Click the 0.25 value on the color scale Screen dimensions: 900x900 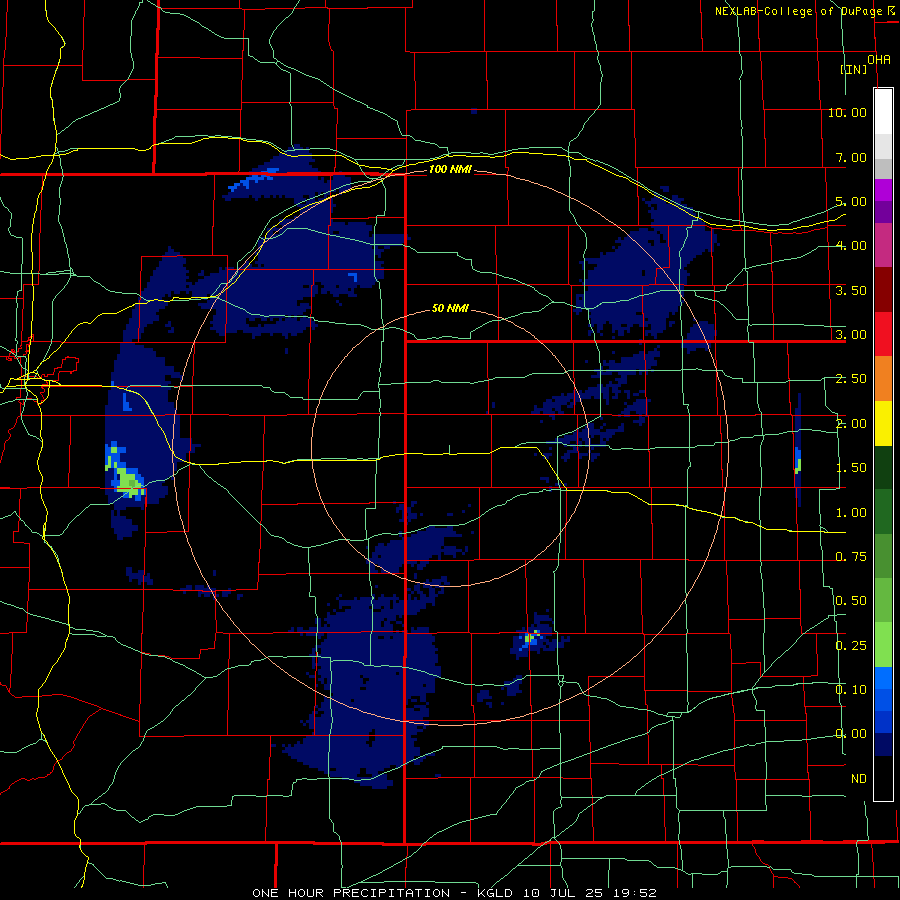tap(851, 646)
